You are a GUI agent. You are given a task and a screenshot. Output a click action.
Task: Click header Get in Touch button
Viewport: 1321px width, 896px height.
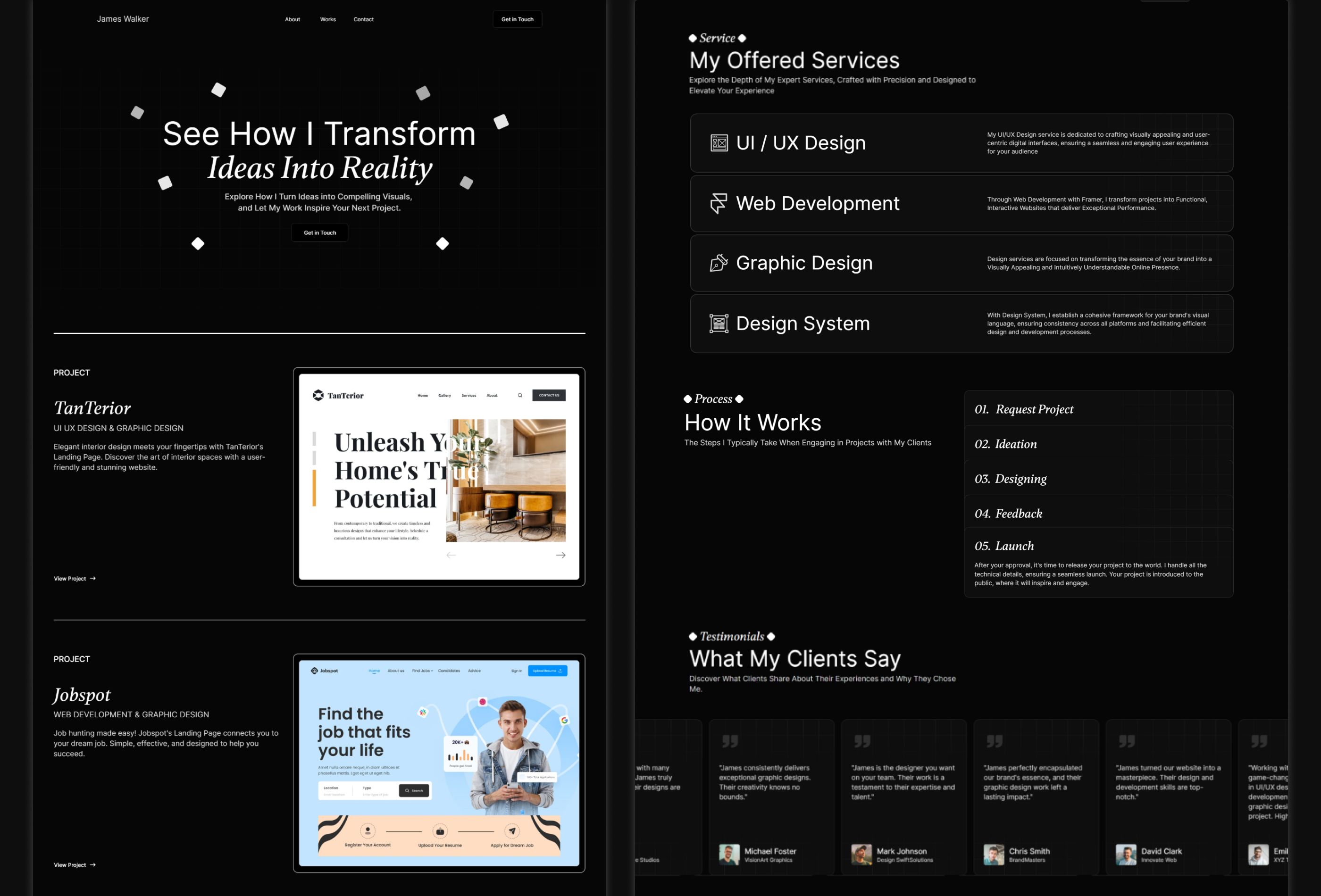click(517, 19)
